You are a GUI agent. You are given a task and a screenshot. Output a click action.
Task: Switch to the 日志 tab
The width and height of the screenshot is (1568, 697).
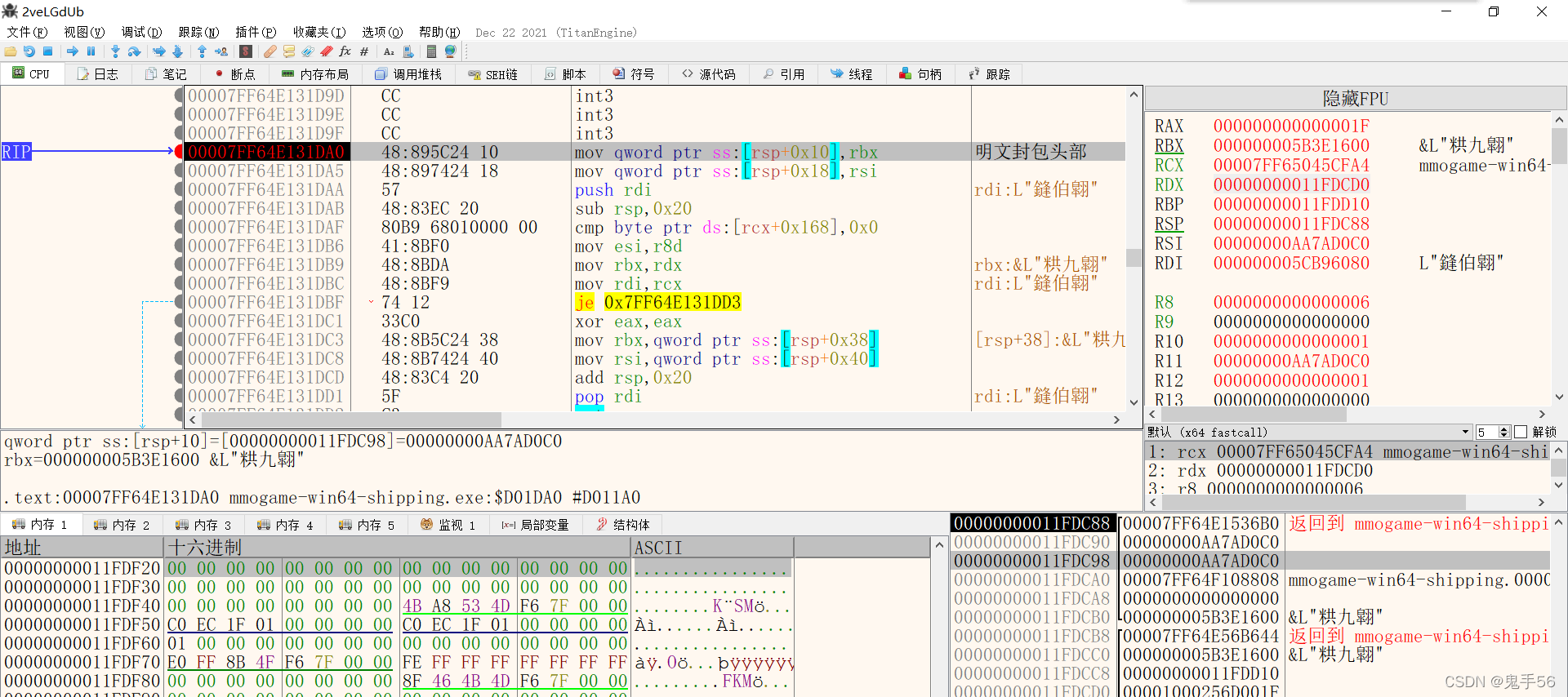pyautogui.click(x=98, y=74)
